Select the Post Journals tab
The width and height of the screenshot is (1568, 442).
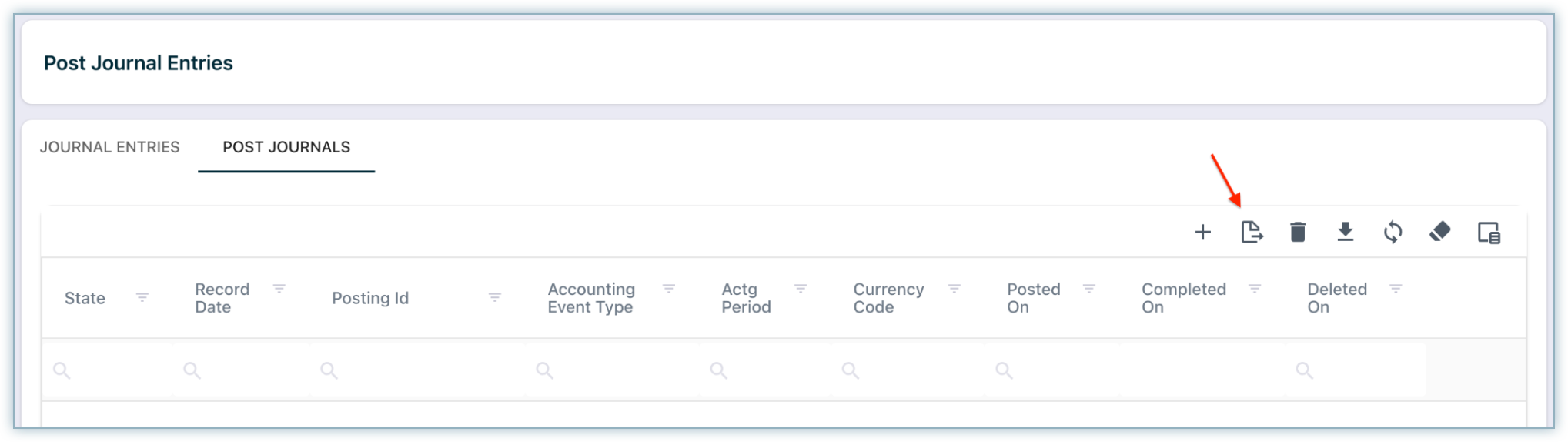coord(286,147)
